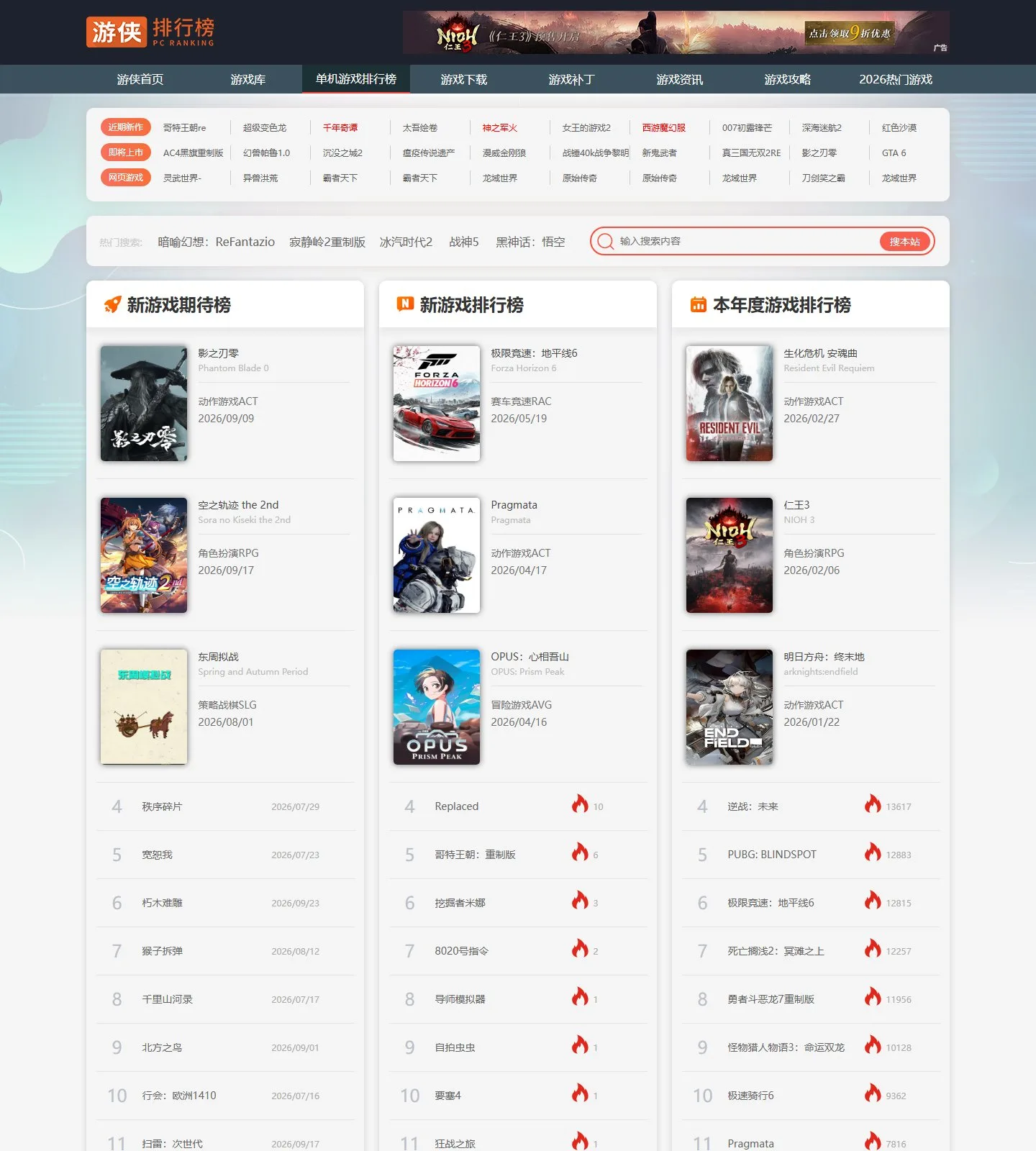Click the flame icon in 极速骑行6 row
This screenshot has height=1151, width=1036.
pyautogui.click(x=873, y=1093)
